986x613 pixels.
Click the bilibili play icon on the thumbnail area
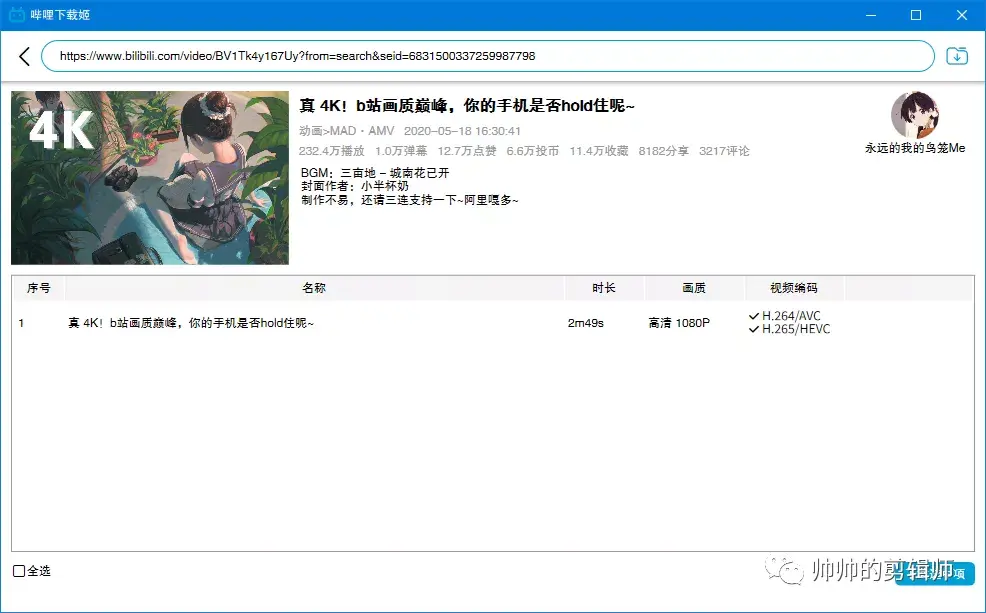pyautogui.click(x=60, y=130)
